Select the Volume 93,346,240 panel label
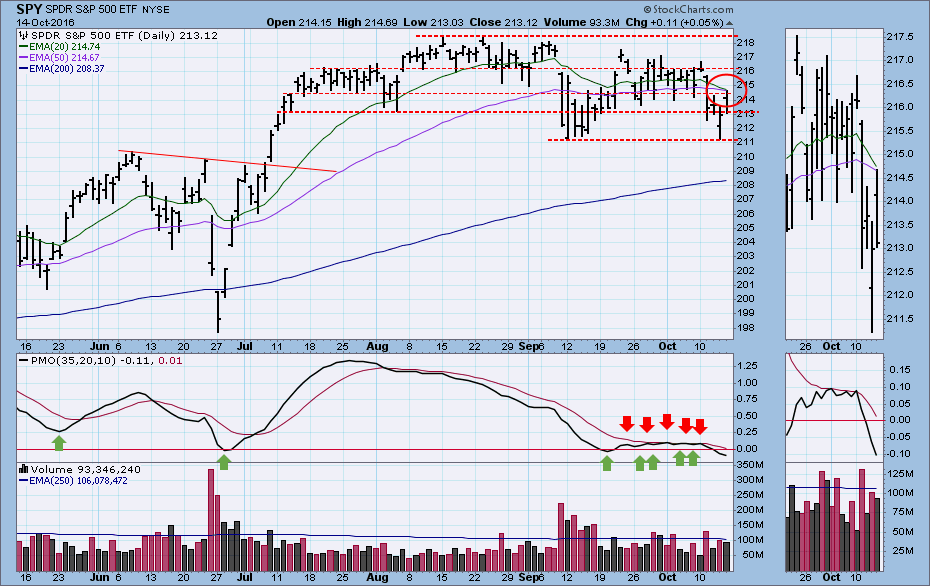 [x=86, y=469]
